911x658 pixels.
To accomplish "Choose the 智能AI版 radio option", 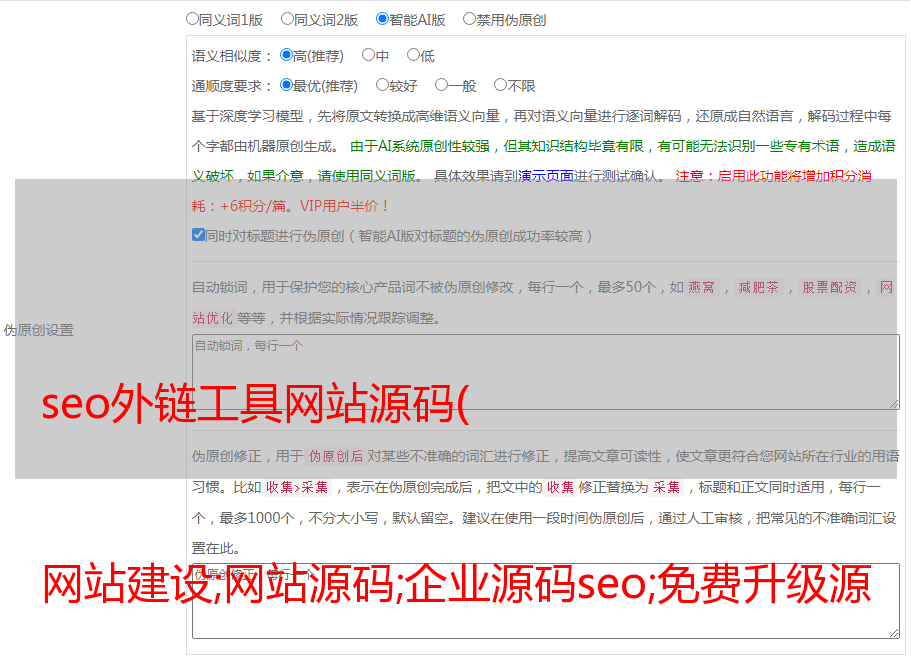I will tap(382, 19).
